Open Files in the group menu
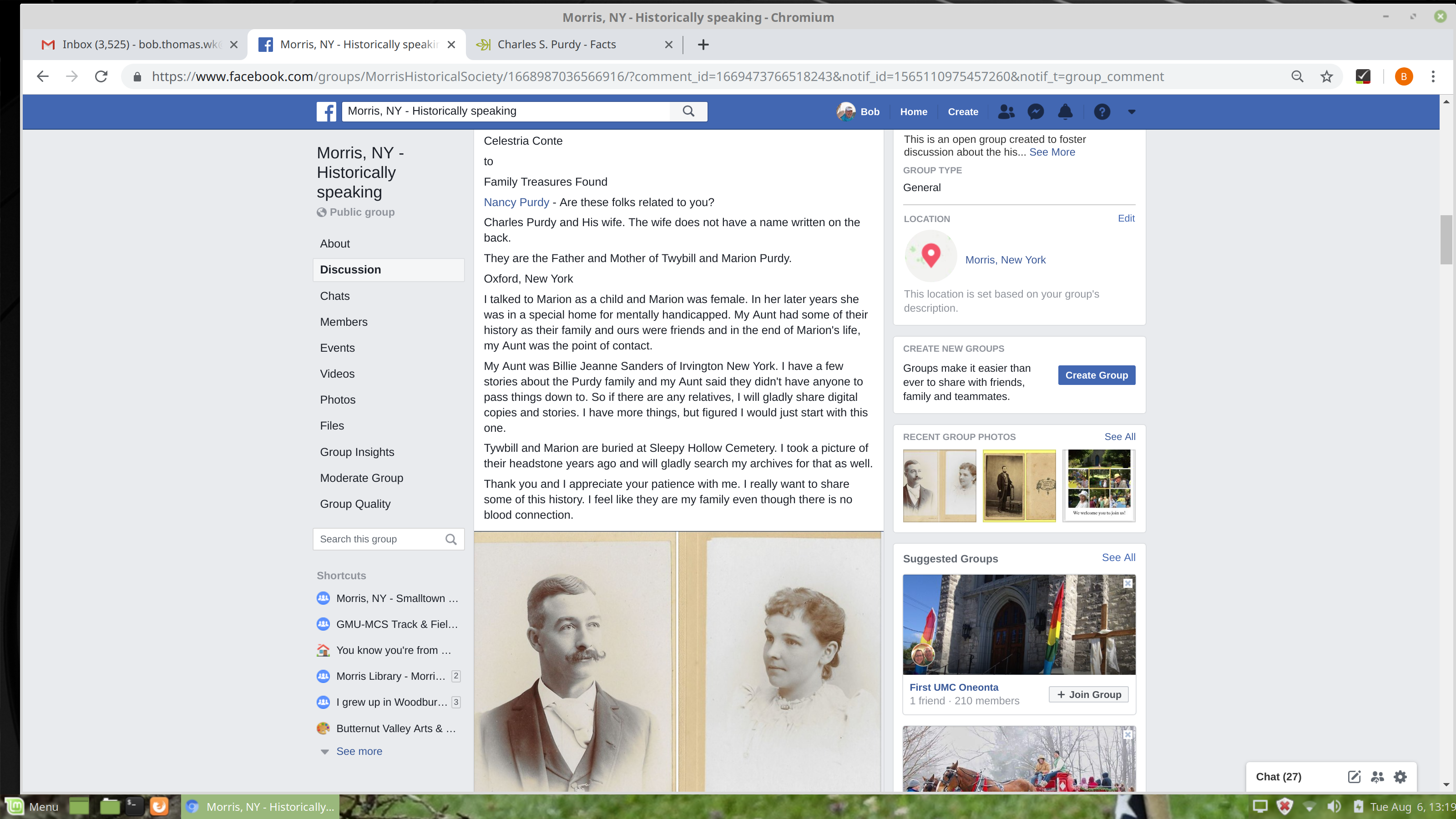This screenshot has width=1456, height=819. click(332, 426)
